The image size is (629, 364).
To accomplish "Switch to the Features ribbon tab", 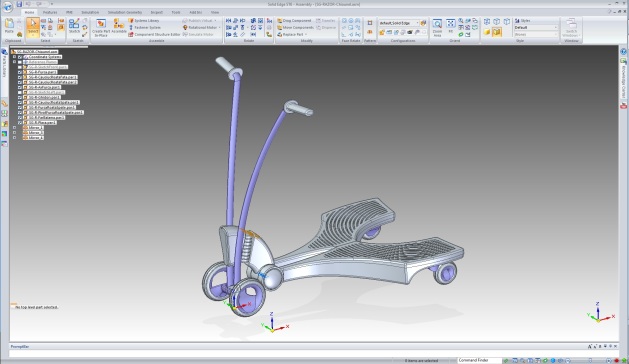I will (x=50, y=12).
